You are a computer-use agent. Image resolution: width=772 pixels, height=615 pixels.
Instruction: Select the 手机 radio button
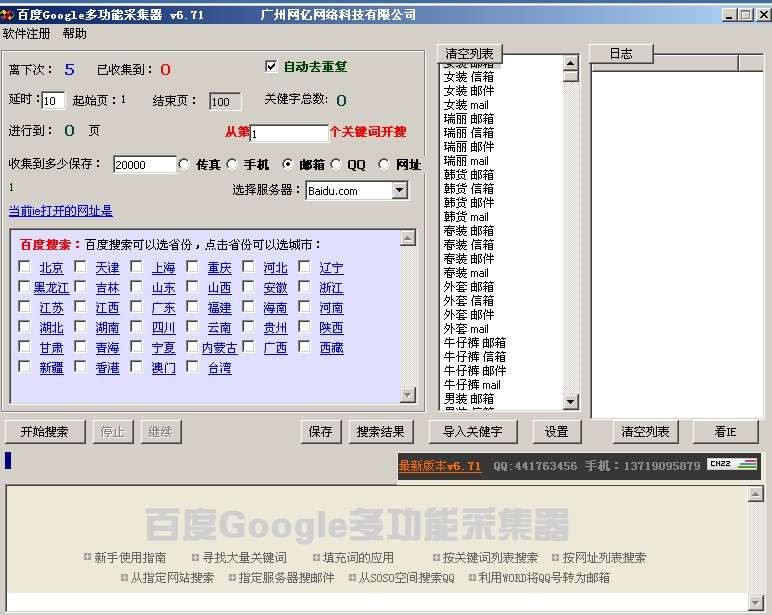tap(232, 164)
